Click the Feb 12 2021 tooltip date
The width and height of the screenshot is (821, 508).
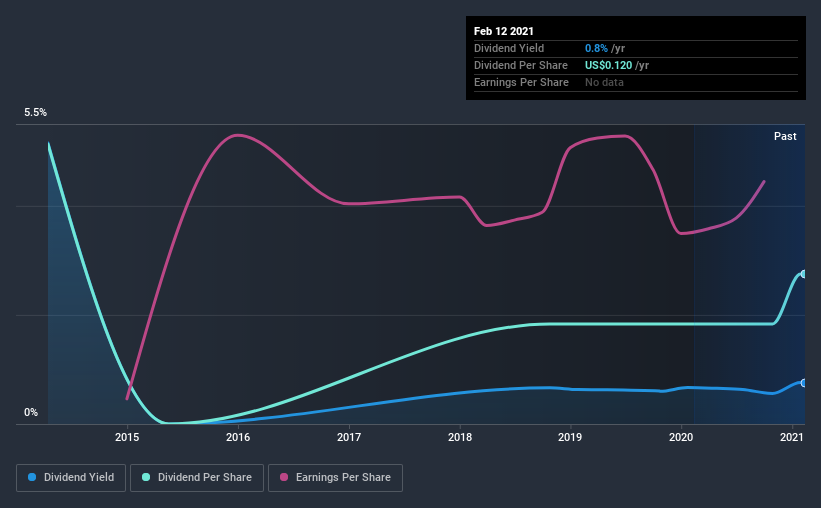point(504,31)
